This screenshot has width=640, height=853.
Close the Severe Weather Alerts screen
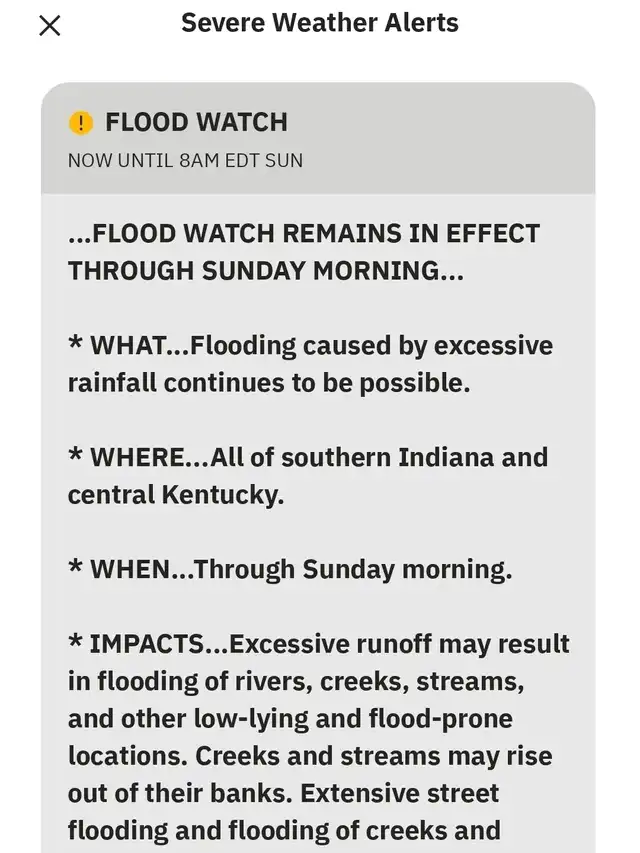click(x=49, y=26)
